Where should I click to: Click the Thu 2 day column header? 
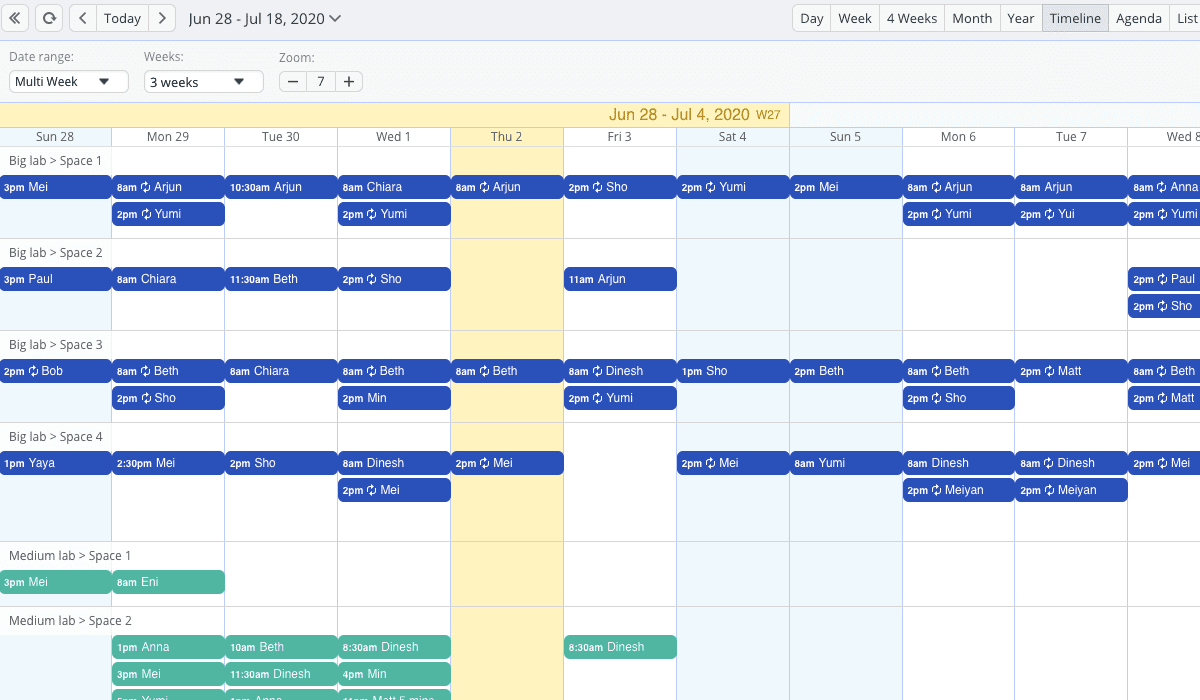(506, 137)
